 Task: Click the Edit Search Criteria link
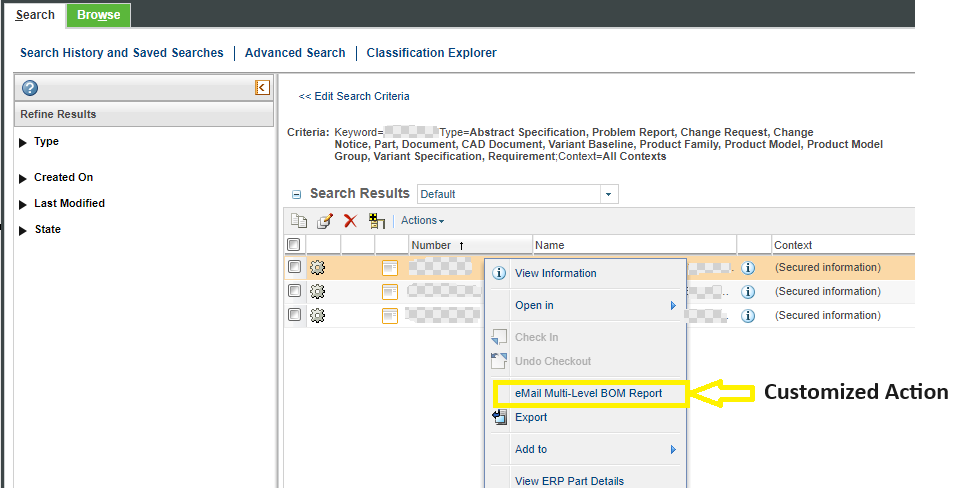pos(354,97)
